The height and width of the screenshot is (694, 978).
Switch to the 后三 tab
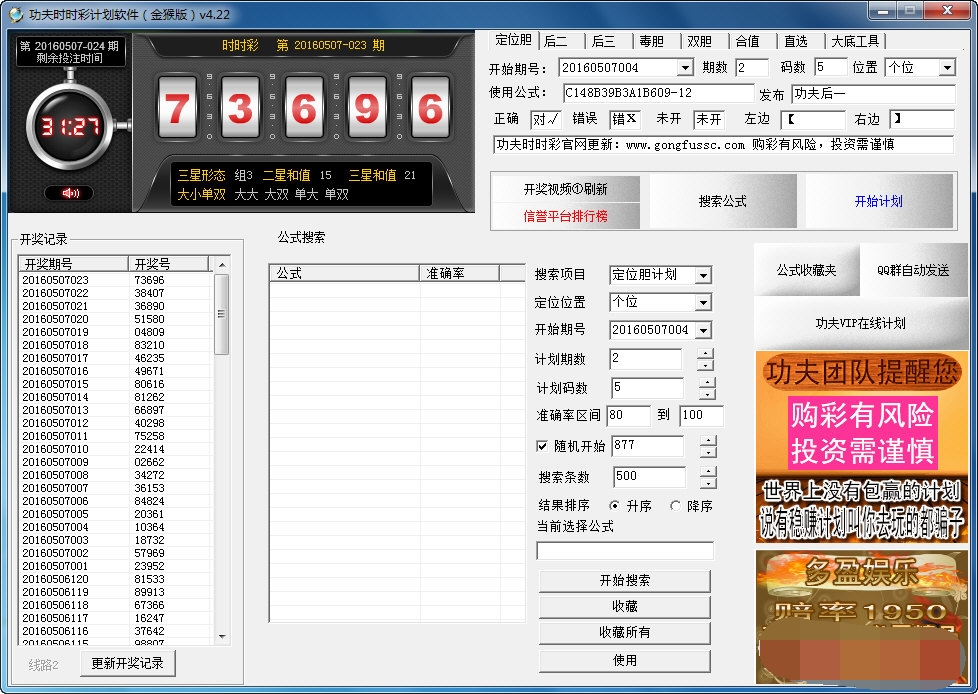pyautogui.click(x=603, y=41)
